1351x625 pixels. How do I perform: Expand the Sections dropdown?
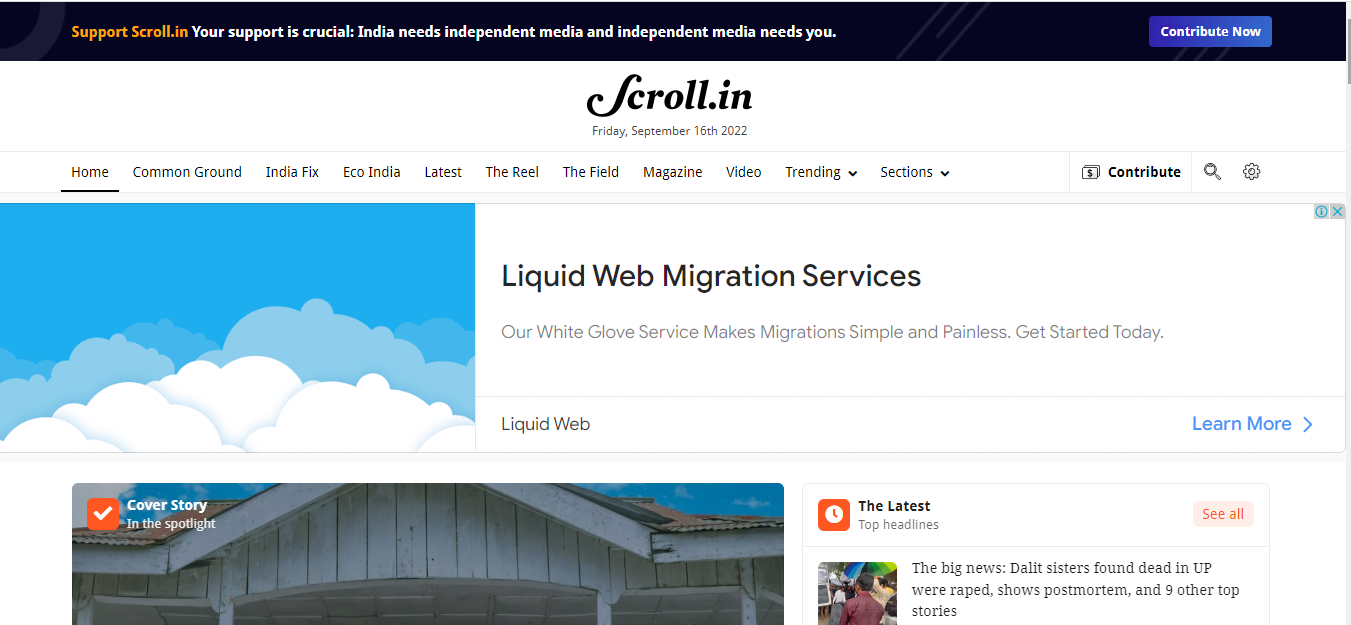click(x=915, y=172)
